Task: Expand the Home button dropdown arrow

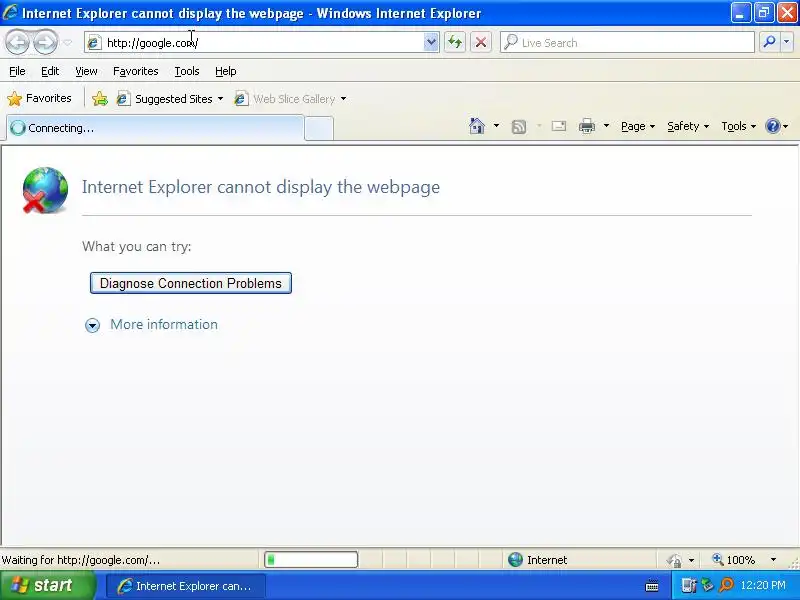Action: coord(496,126)
